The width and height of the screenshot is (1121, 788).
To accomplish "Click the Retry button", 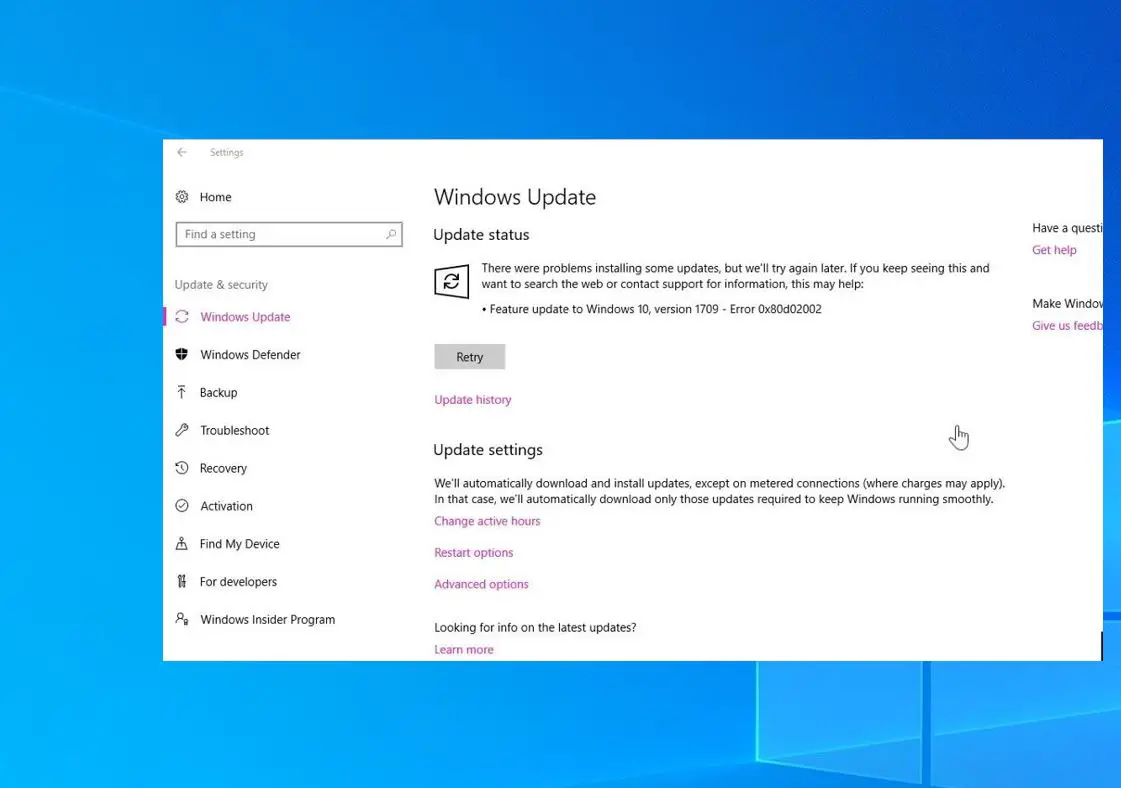I will coord(470,357).
